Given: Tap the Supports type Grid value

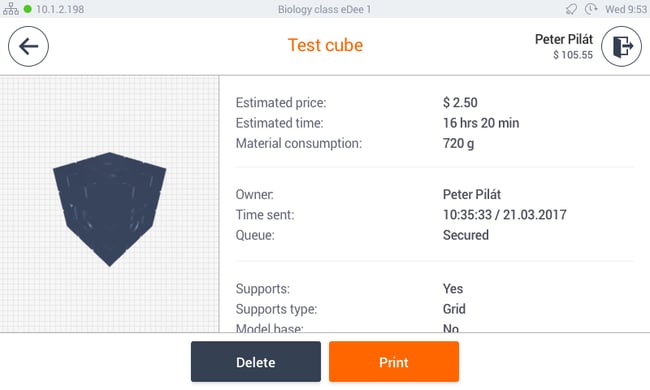Looking at the screenshot, I should pos(454,309).
